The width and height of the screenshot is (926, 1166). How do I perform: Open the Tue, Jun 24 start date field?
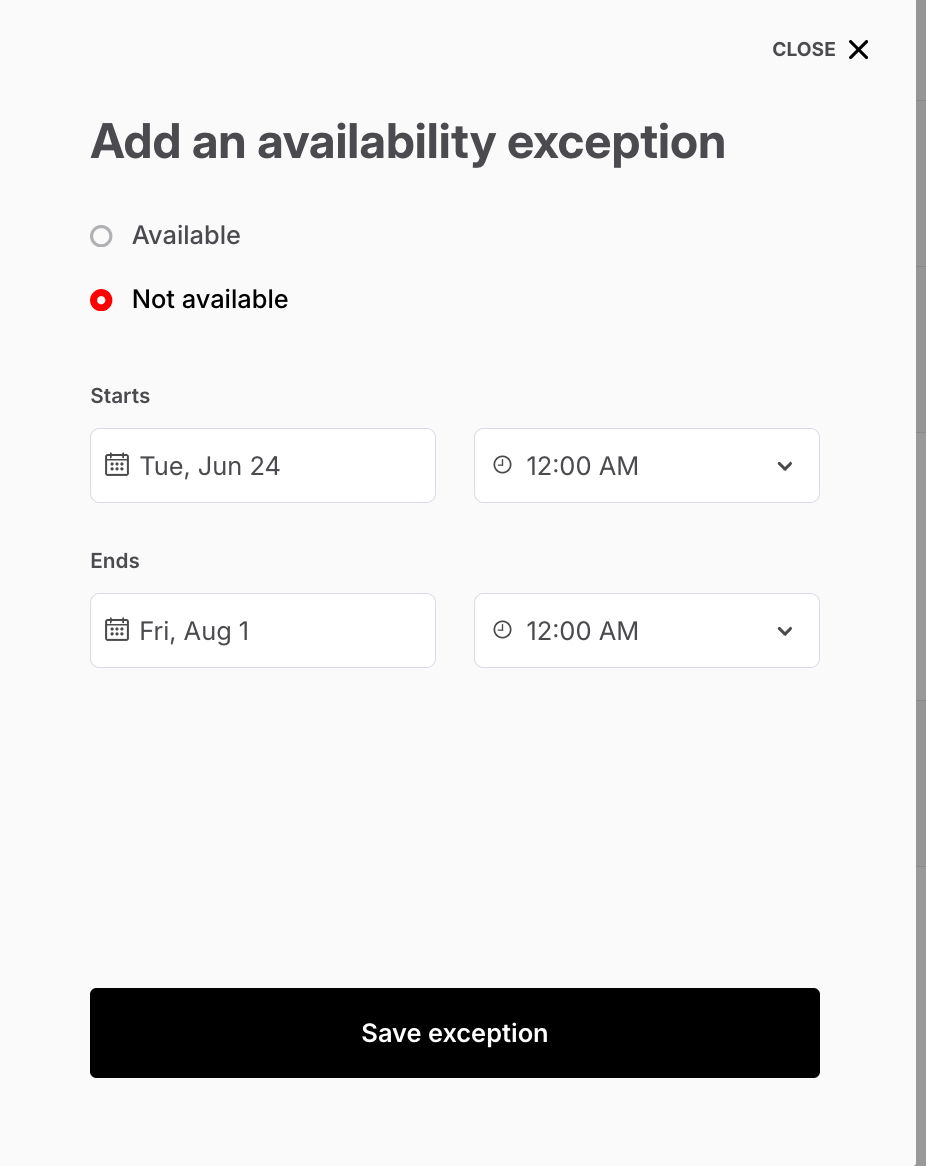[x=263, y=466]
